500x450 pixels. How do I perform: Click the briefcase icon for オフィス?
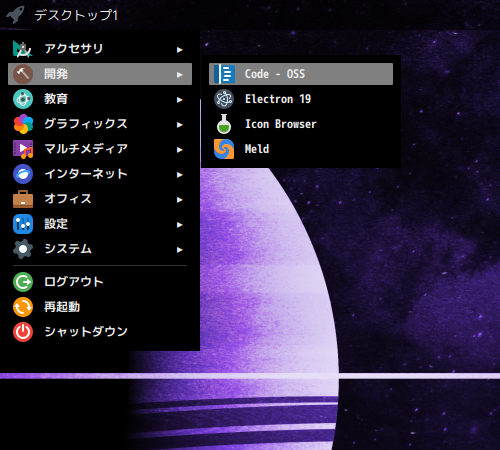click(23, 199)
